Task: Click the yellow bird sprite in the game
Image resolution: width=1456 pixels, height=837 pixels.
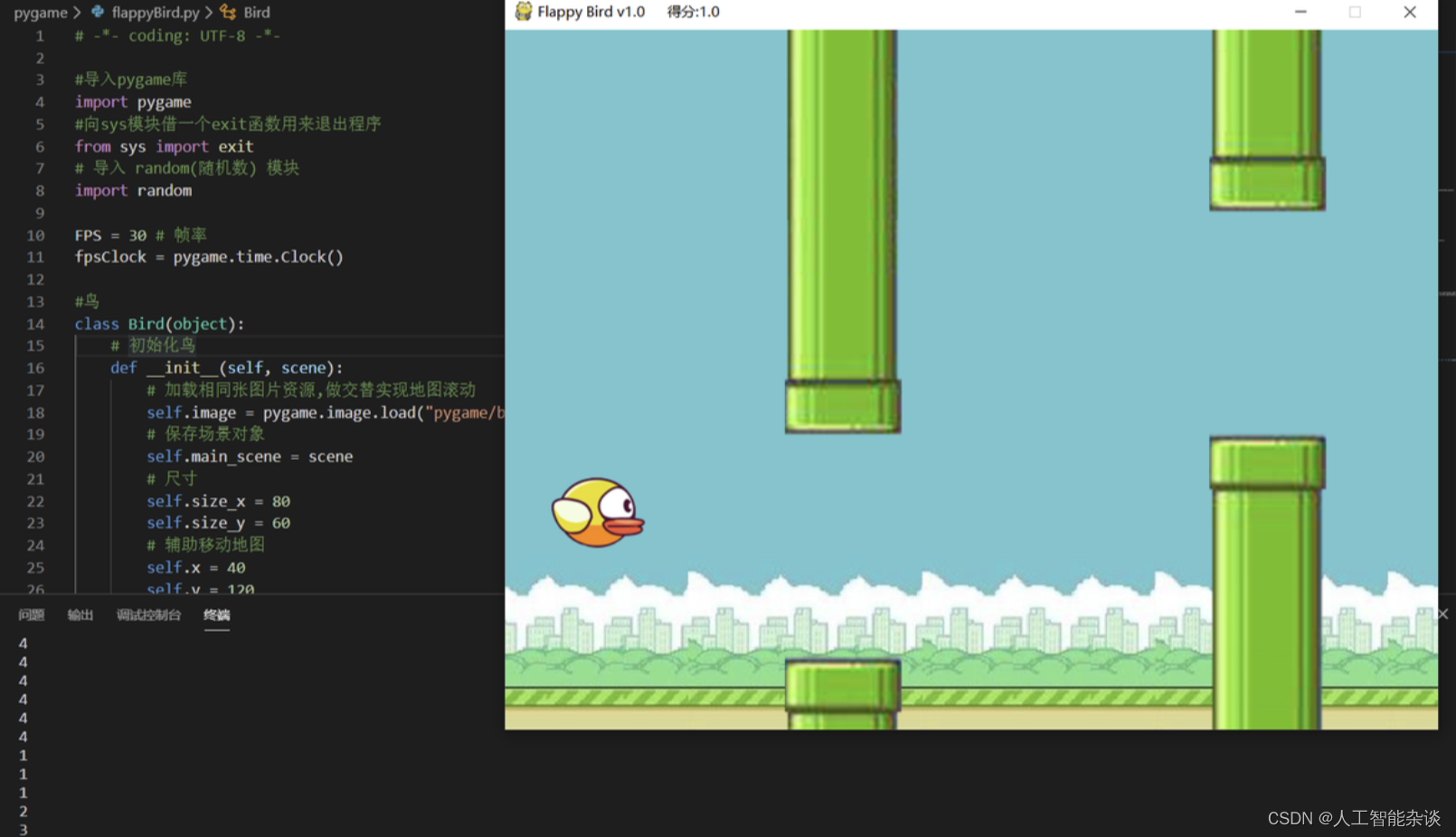Action: [597, 512]
